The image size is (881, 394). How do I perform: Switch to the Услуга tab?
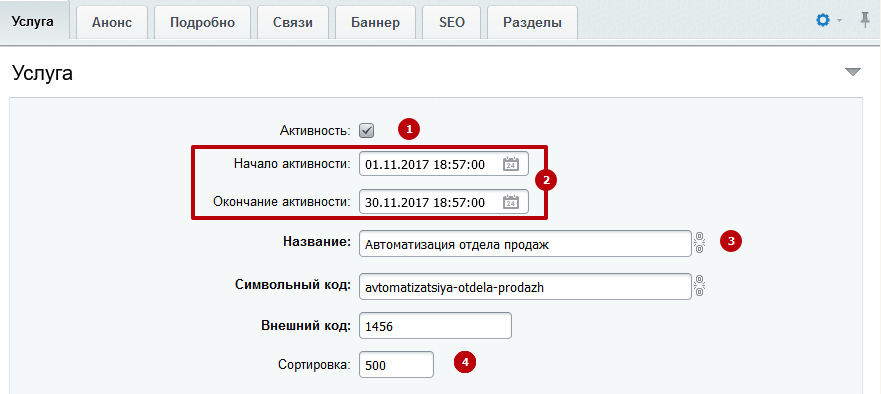click(x=33, y=22)
